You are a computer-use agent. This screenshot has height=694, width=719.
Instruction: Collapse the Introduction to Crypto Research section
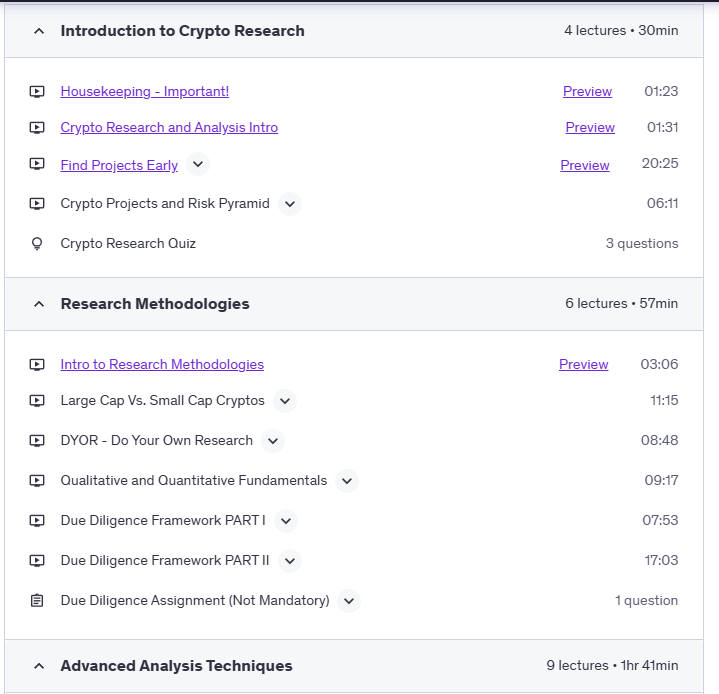click(x=39, y=31)
